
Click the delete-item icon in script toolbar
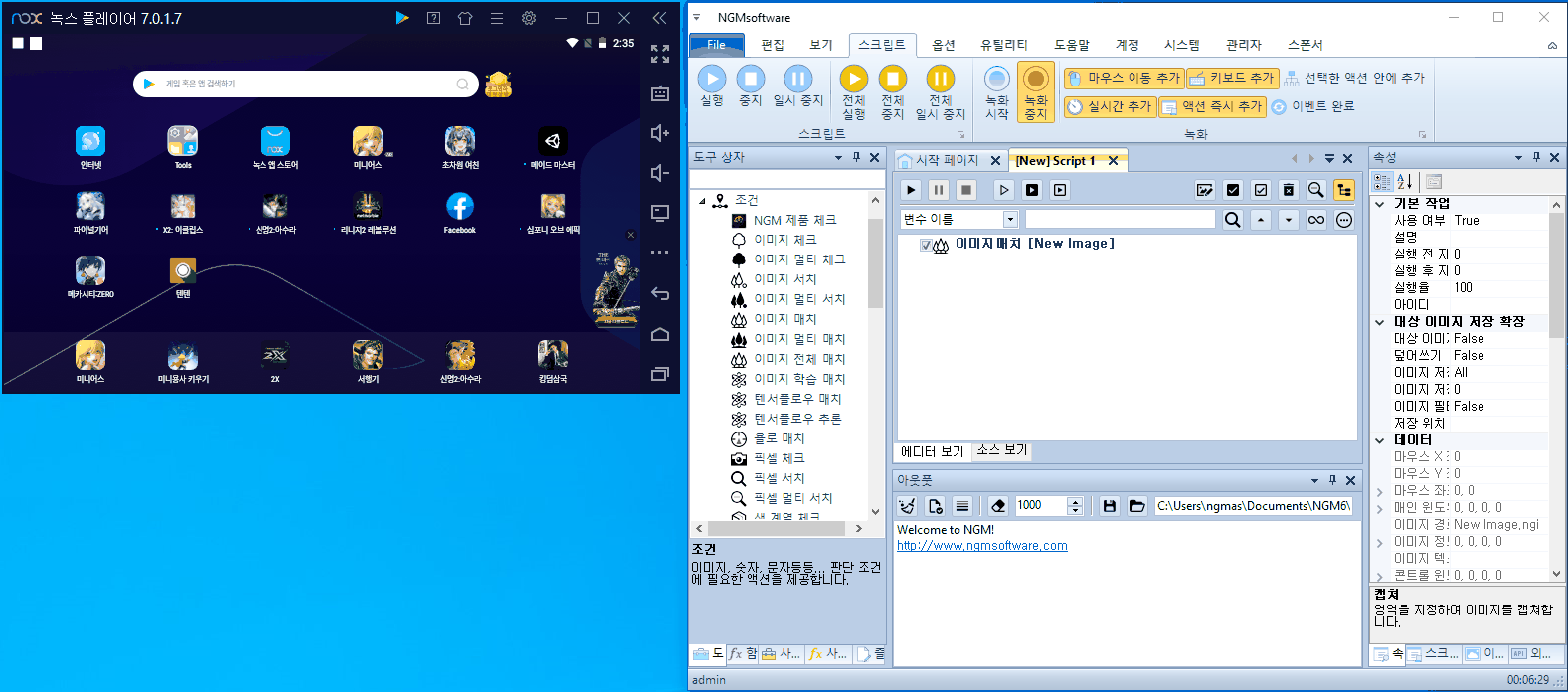click(x=1289, y=190)
